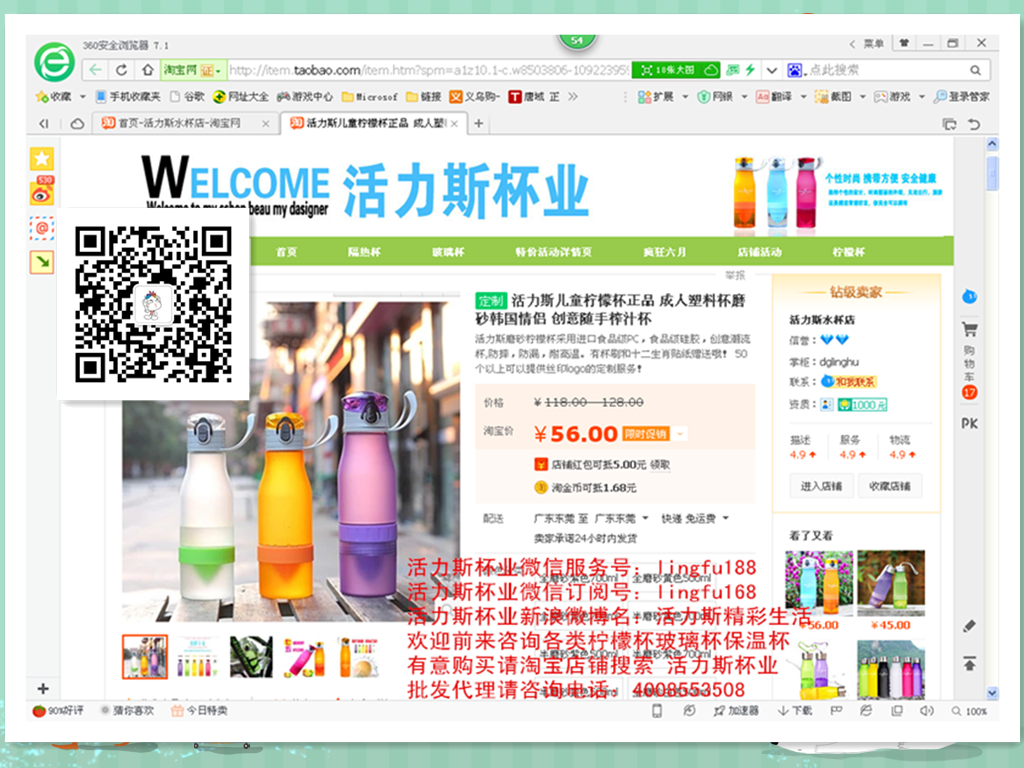This screenshot has height=768, width=1024.
Task: Click the 收藏店铺 button
Action: click(x=890, y=486)
